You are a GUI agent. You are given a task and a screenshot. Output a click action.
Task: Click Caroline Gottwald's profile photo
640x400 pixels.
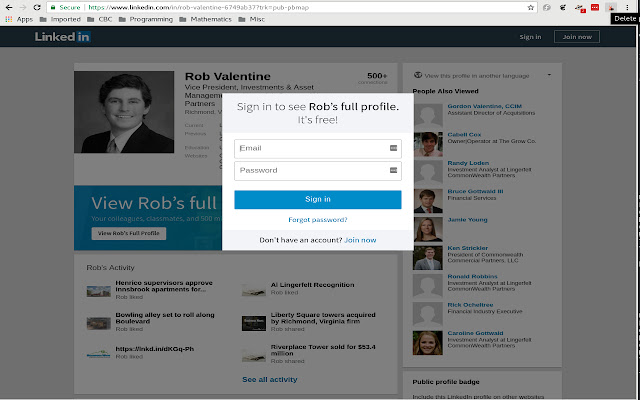pyautogui.click(x=428, y=342)
